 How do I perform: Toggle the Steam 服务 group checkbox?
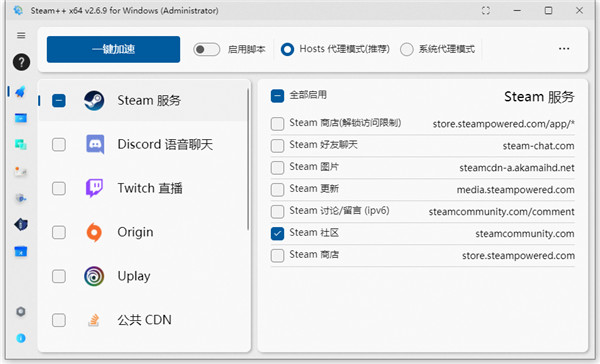tap(59, 101)
